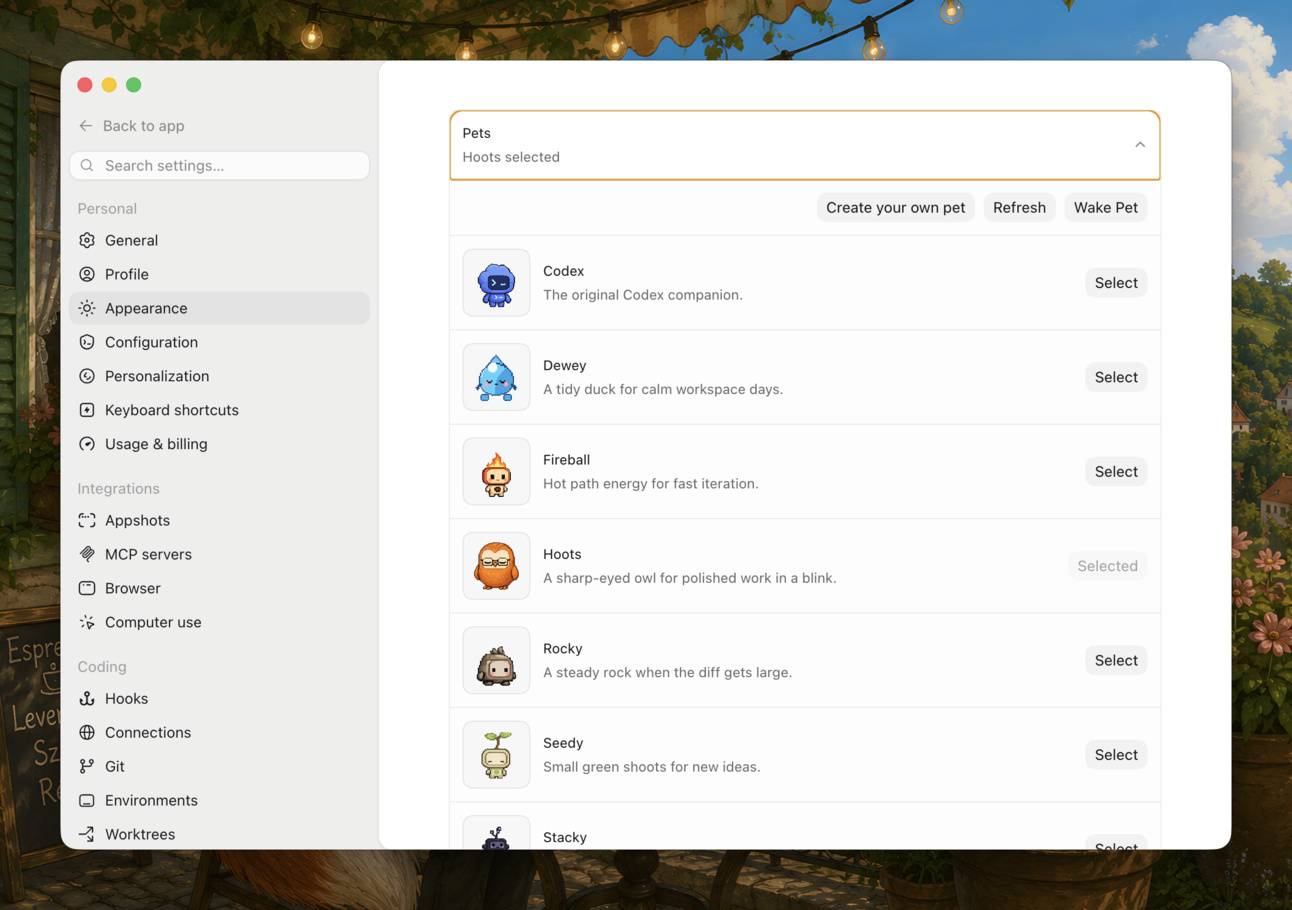Click the 'Coding' section heading
This screenshot has width=1292, height=910.
tap(102, 666)
